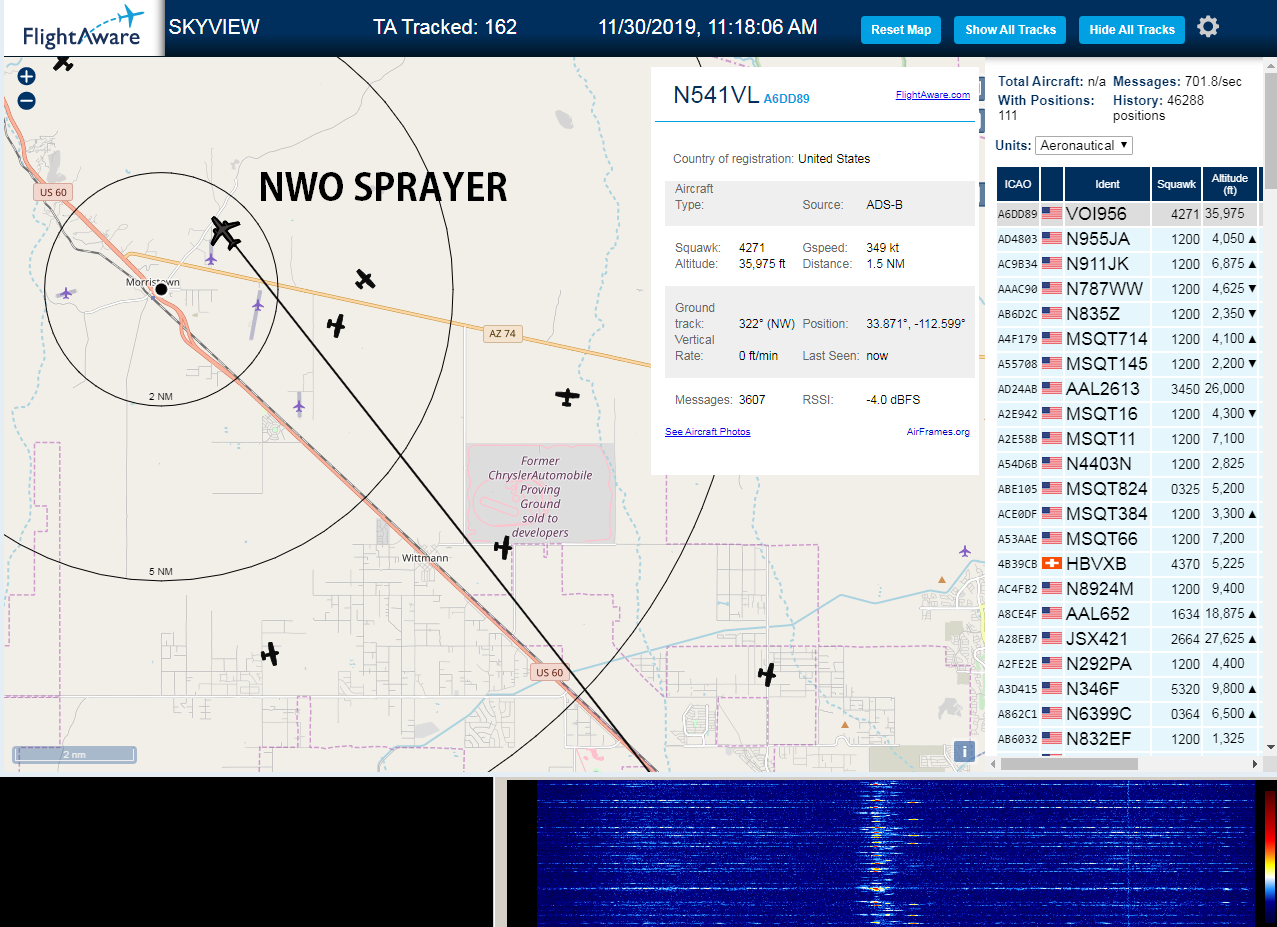The image size is (1277, 927).
Task: Click the AD24AB ICAO cell
Action: click(1018, 388)
